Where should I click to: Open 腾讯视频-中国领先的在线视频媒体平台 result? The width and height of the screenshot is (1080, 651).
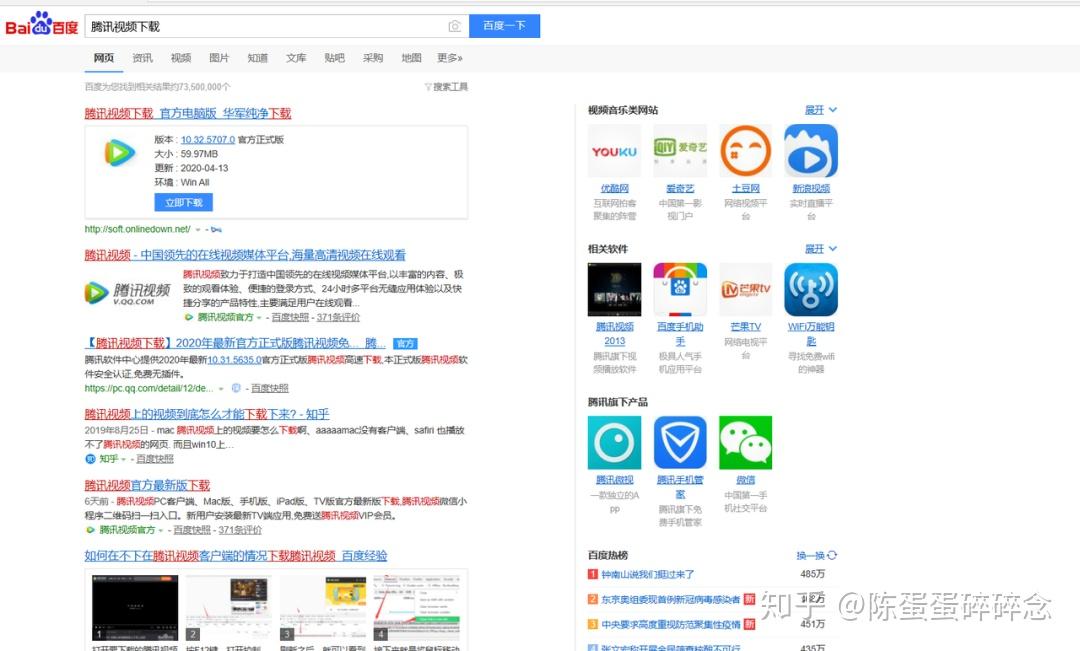point(245,255)
